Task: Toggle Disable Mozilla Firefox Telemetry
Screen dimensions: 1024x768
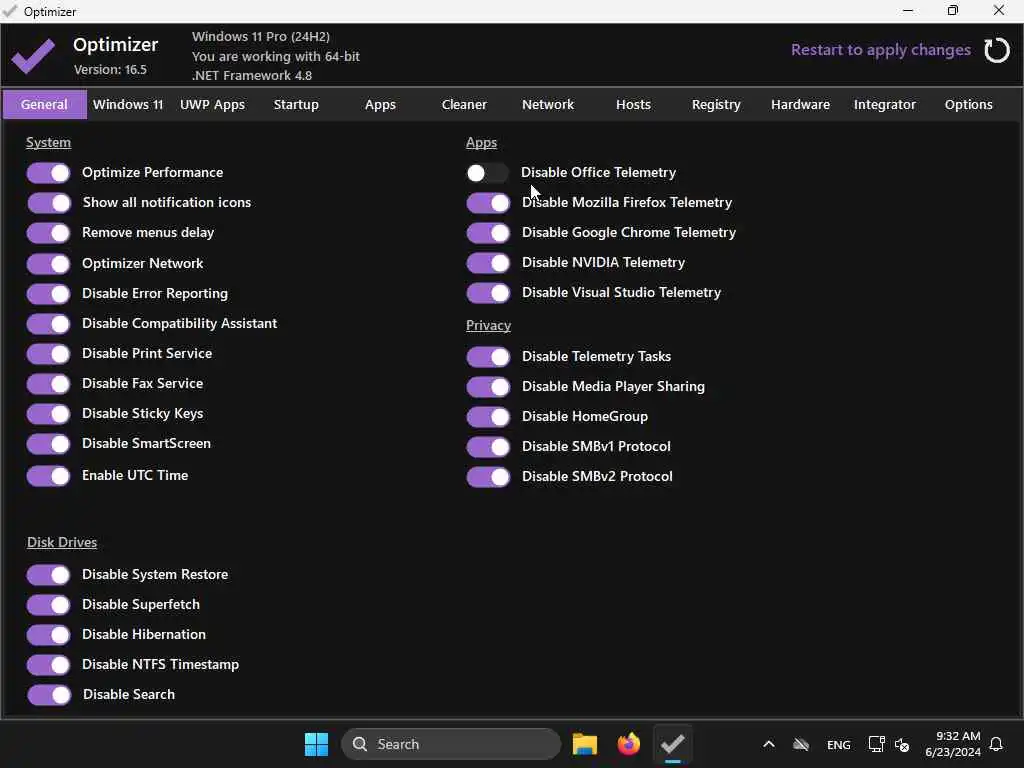Action: click(488, 203)
